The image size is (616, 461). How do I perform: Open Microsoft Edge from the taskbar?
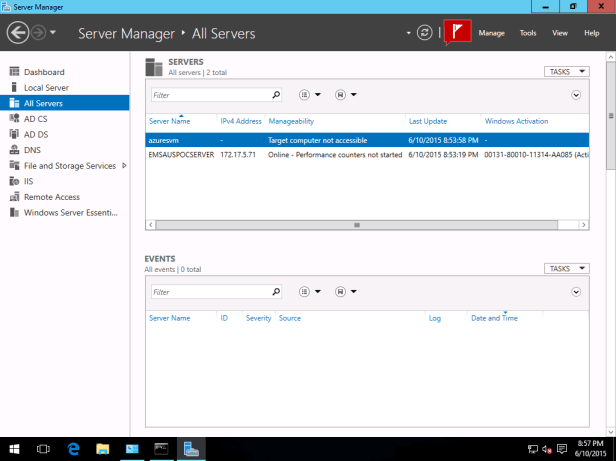point(73,449)
